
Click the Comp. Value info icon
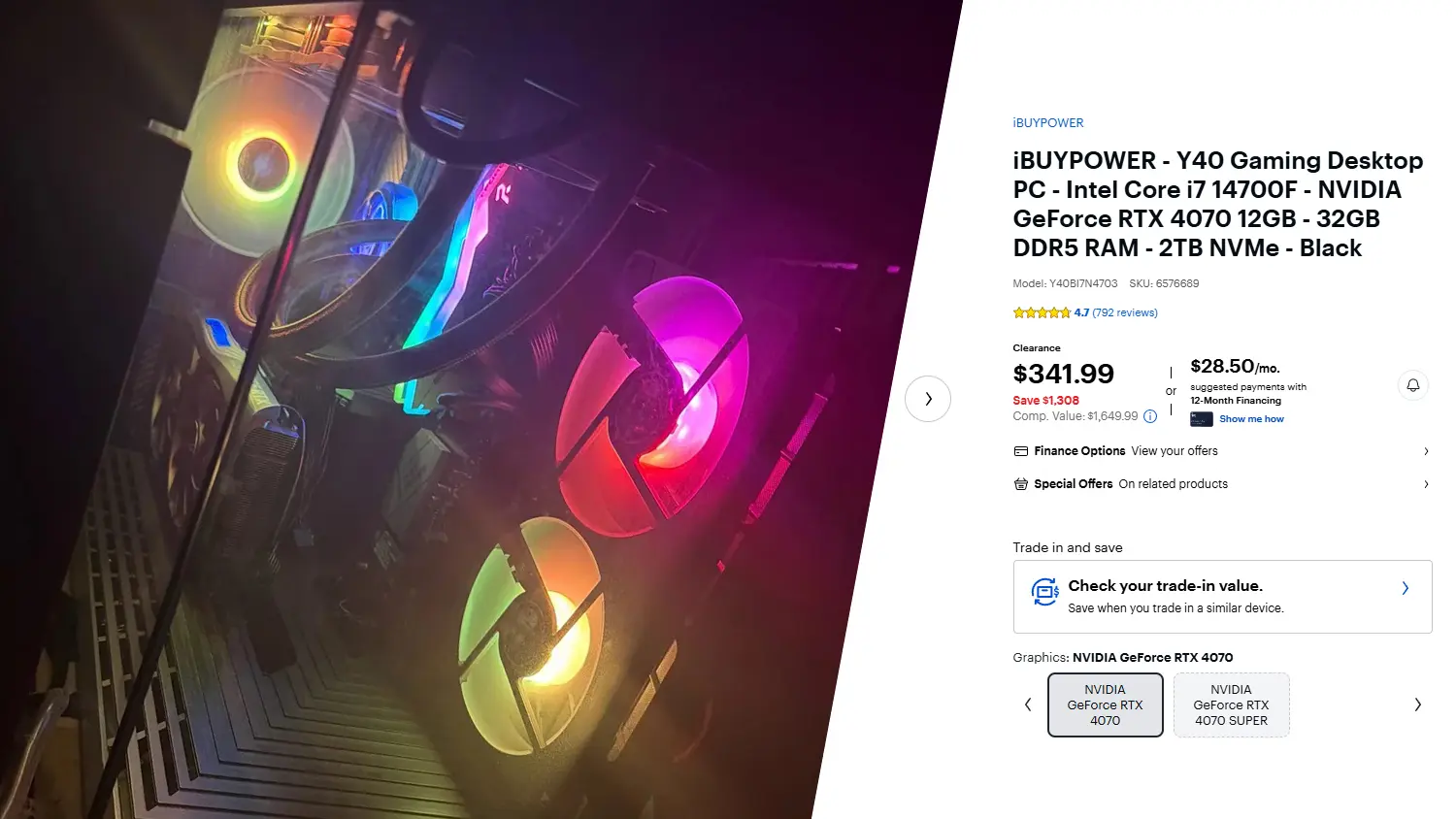pyautogui.click(x=1150, y=416)
